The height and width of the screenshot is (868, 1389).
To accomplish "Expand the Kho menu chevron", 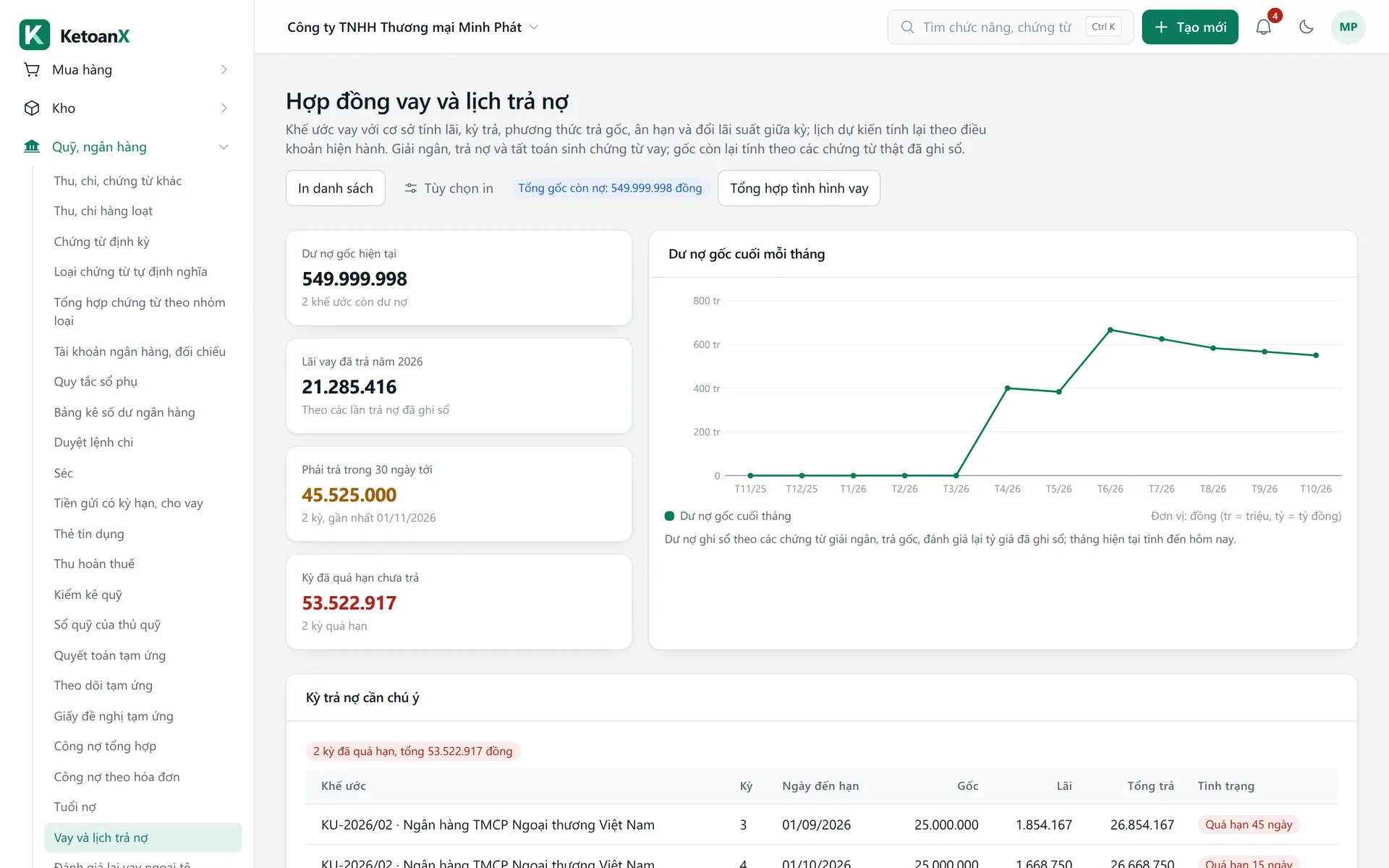I will pyautogui.click(x=224, y=108).
